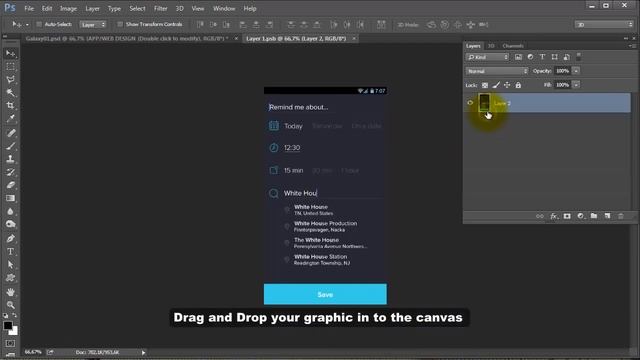Screen dimensions: 640x360
Task: Toggle lock image pixels
Action: [496, 85]
